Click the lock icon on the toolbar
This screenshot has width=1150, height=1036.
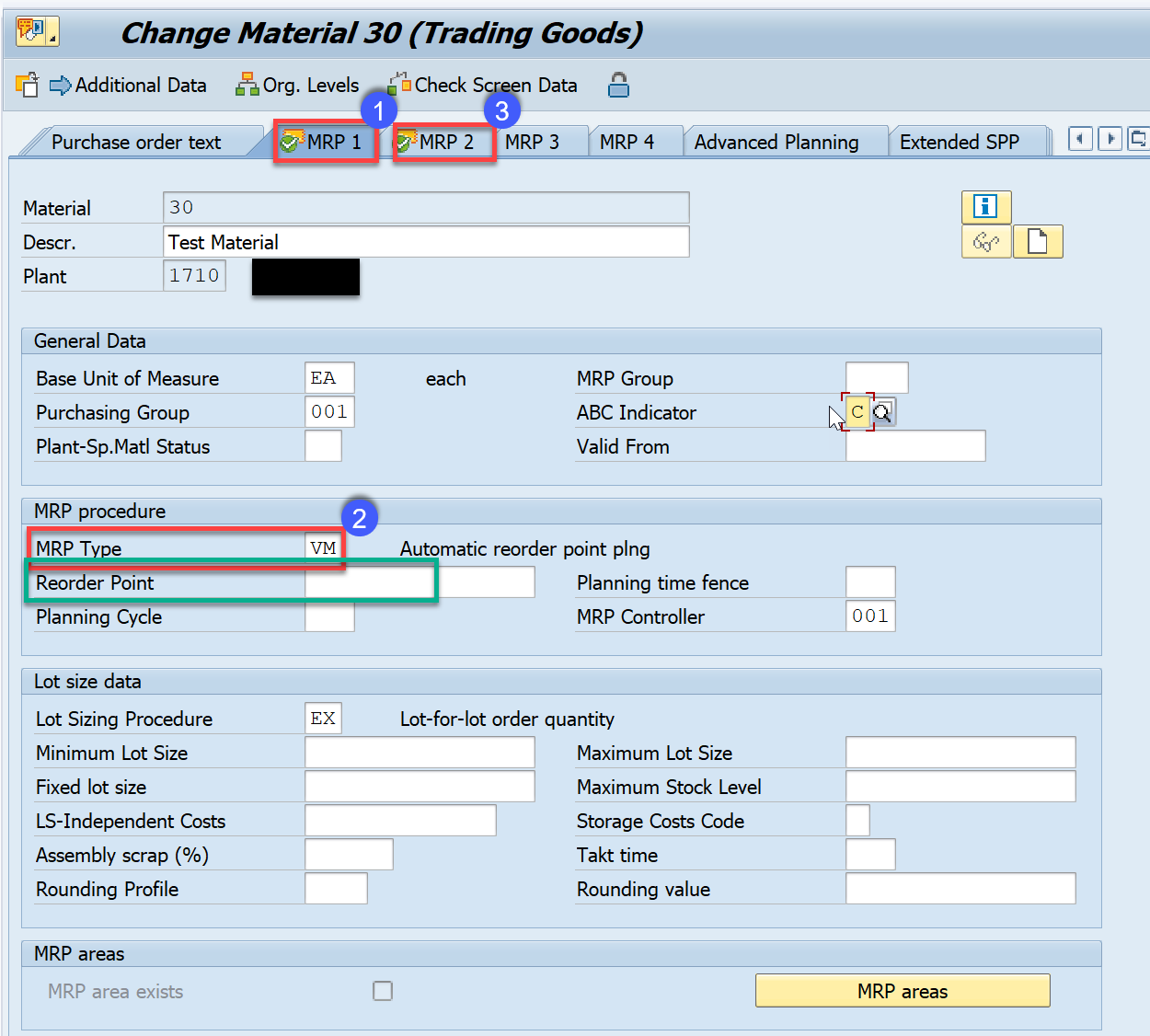pos(618,85)
